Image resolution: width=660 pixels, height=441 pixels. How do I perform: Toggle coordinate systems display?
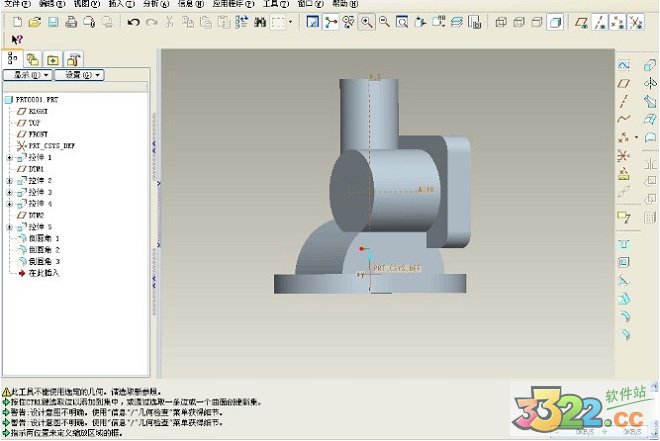tap(636, 22)
